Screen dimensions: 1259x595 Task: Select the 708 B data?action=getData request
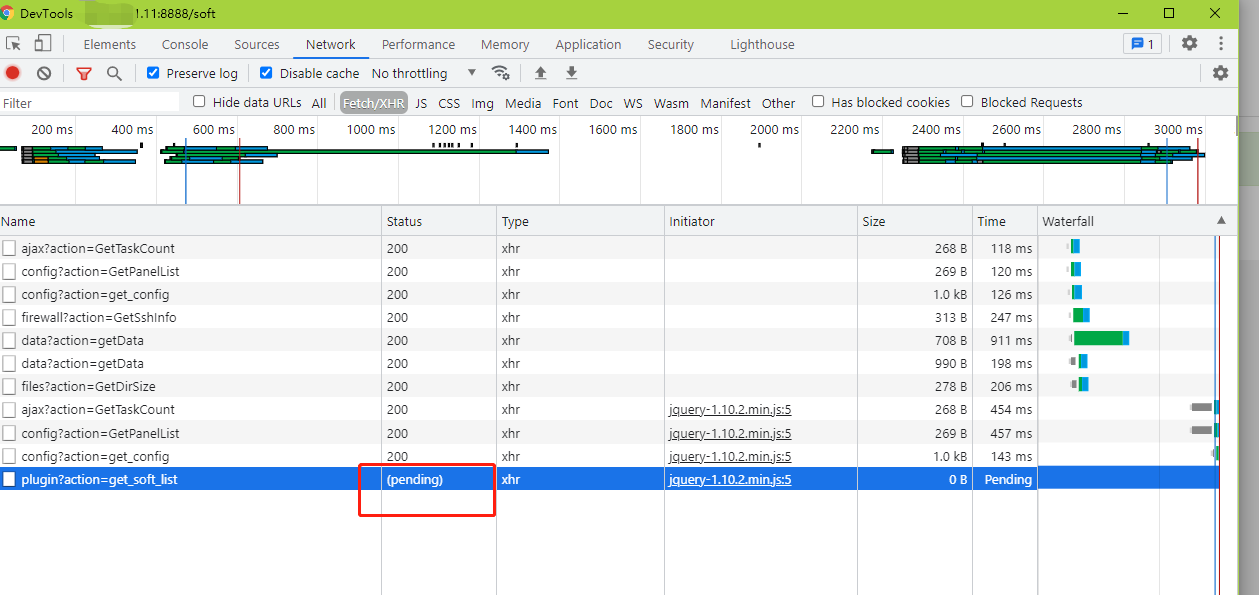click(x=82, y=340)
